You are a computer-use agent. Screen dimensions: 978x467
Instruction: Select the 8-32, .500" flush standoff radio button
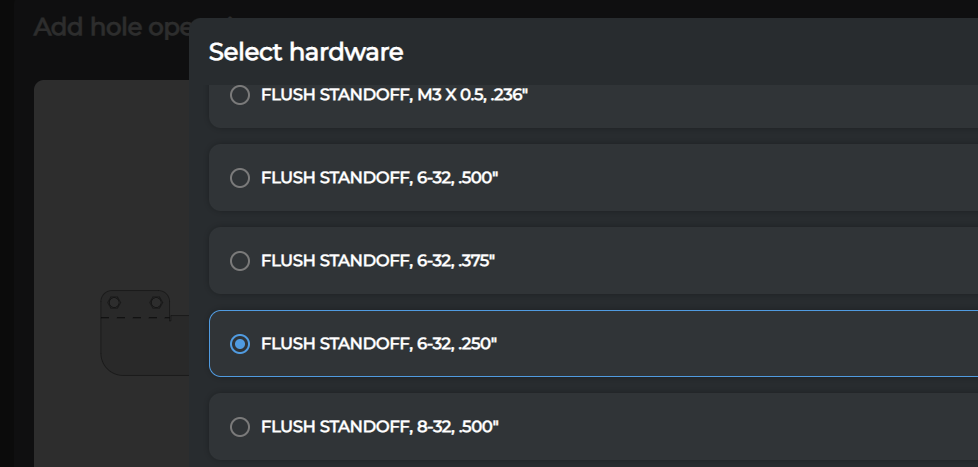pos(240,427)
